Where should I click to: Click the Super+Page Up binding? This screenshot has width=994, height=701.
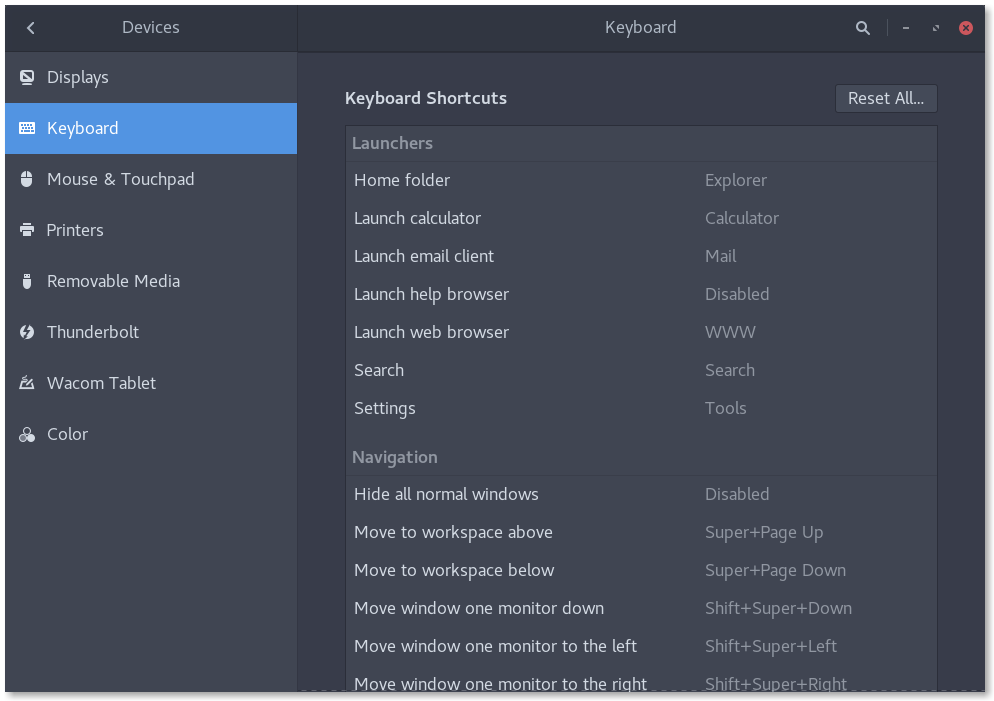(764, 533)
